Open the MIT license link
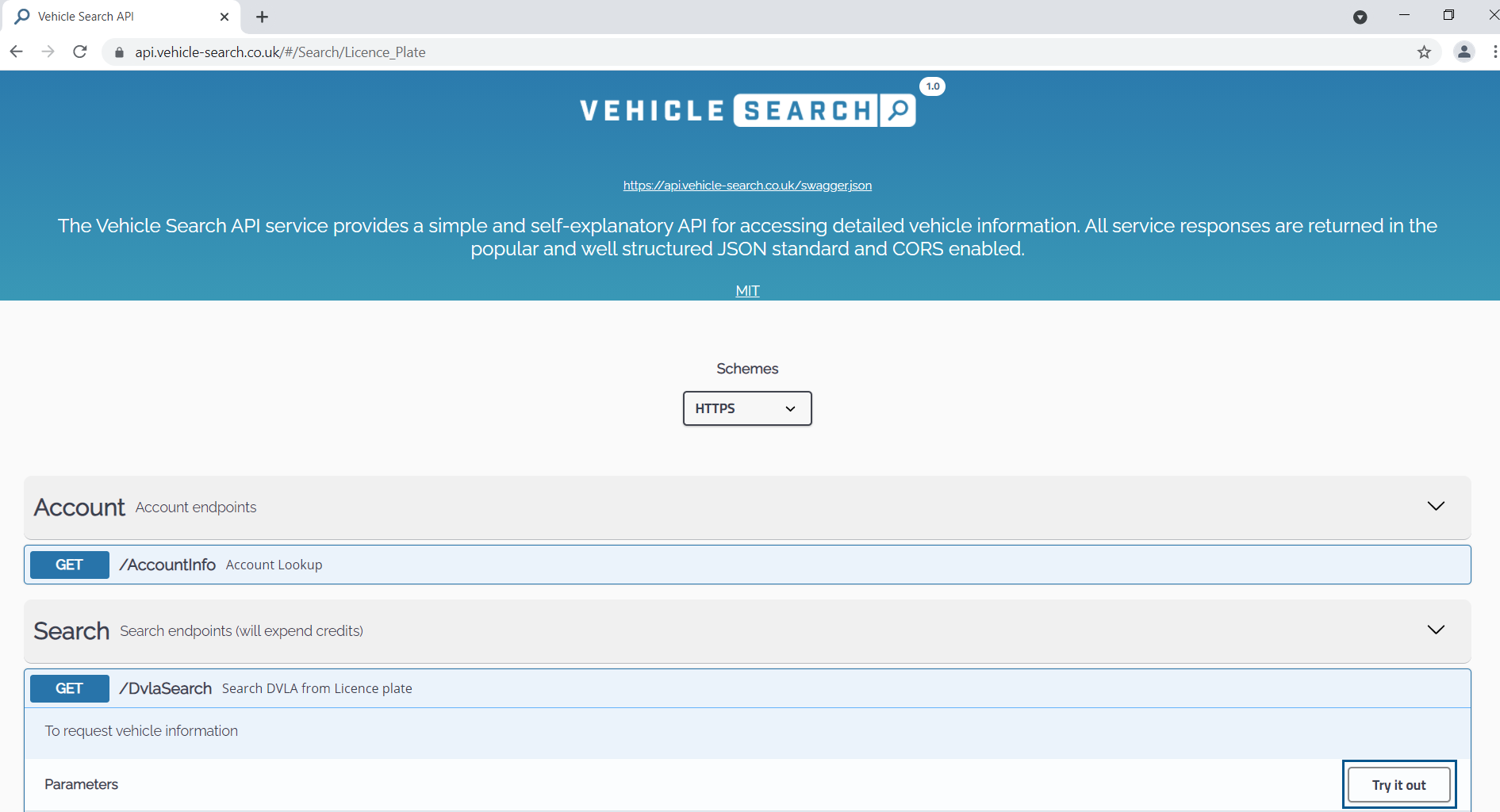Screen dimensions: 1500x812 point(746,290)
